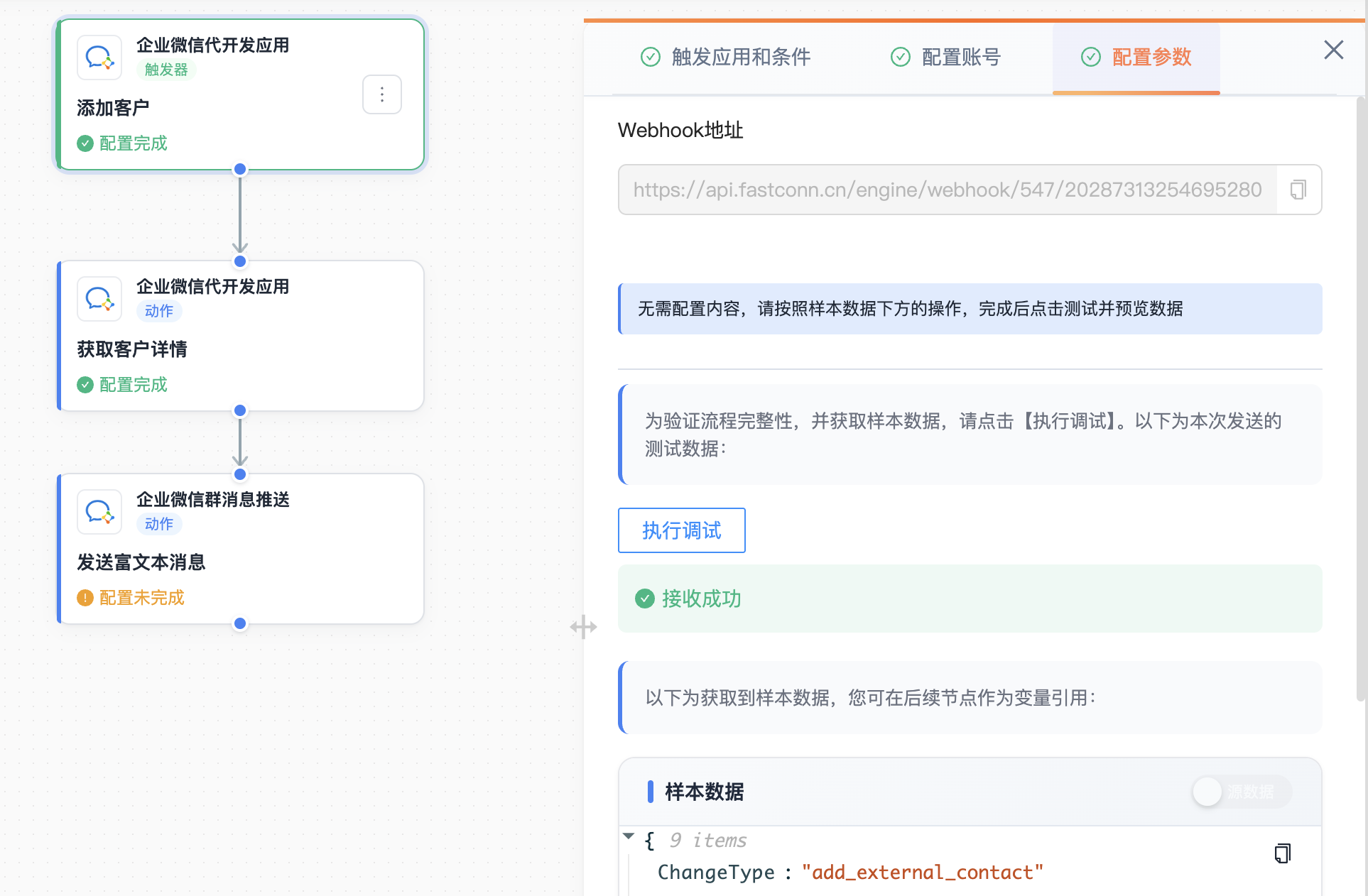Click the bottom connector dot of 添加客户 node

[240, 169]
